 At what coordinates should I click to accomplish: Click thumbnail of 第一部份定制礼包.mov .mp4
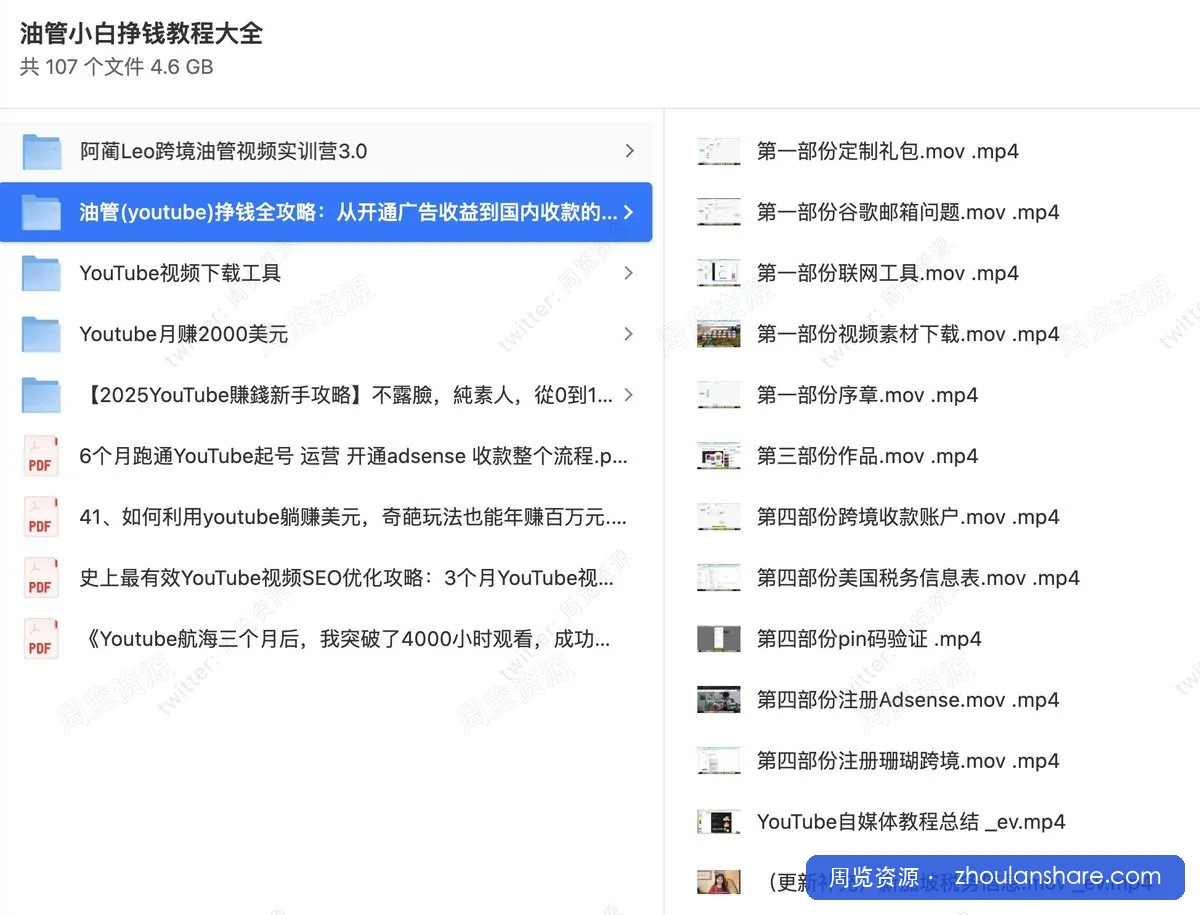718,152
